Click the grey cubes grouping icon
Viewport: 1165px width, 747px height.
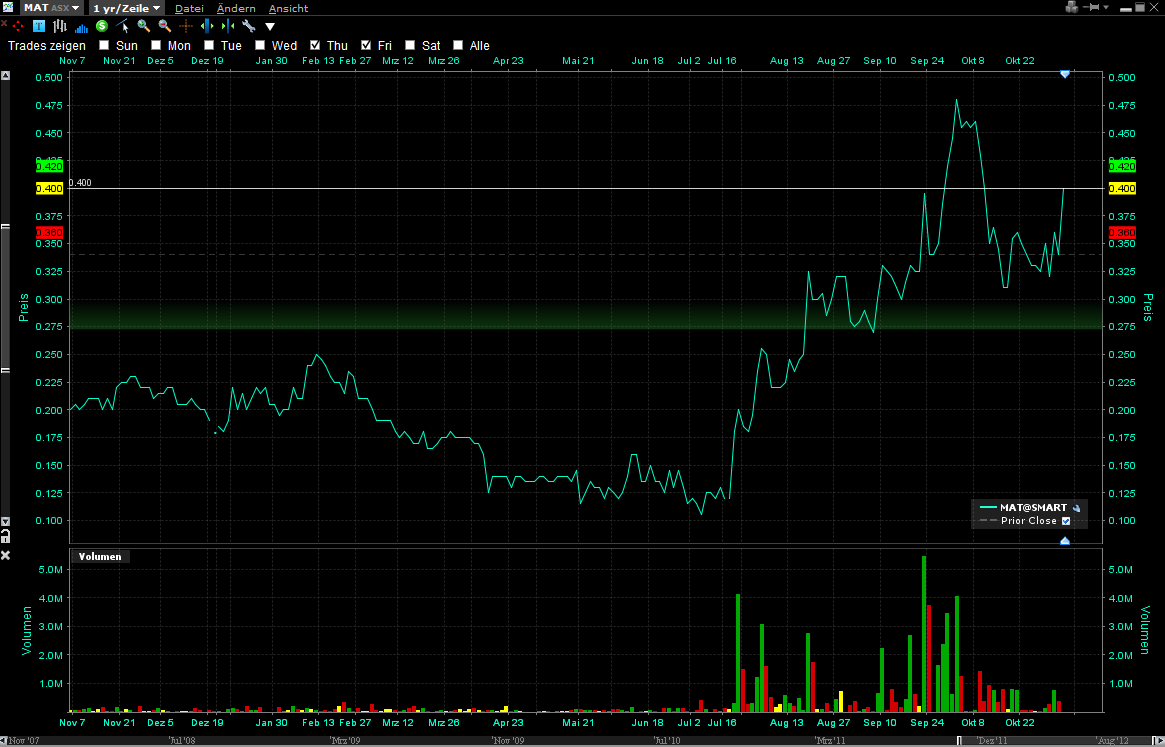point(1071,7)
